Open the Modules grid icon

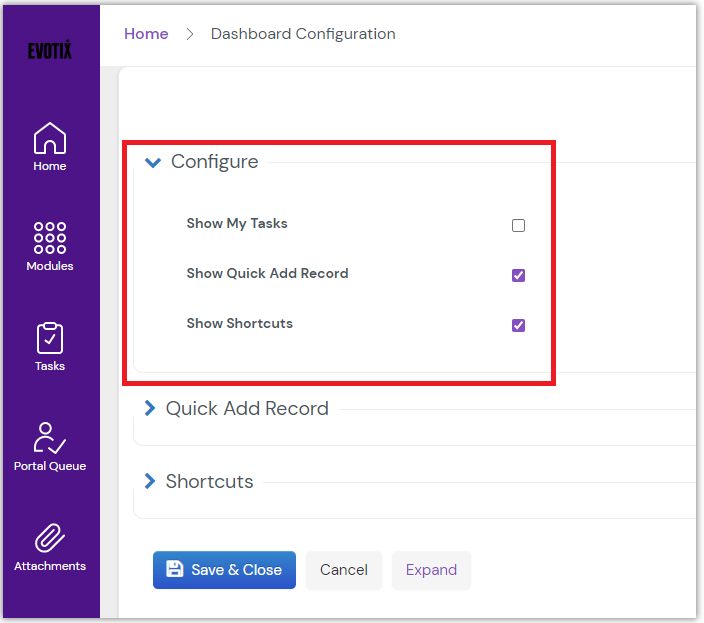tap(50, 238)
